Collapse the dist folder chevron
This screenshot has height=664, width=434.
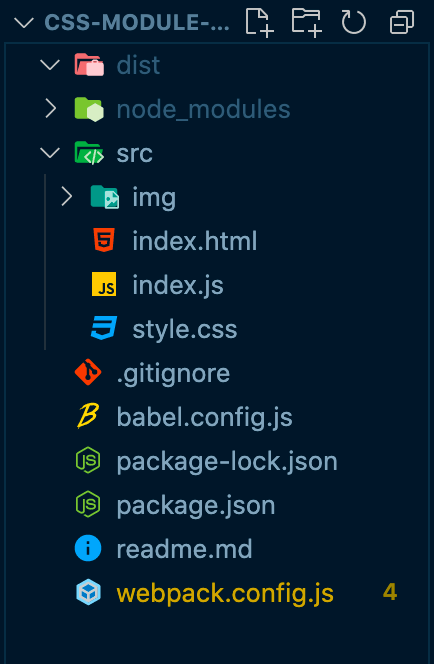(50, 64)
